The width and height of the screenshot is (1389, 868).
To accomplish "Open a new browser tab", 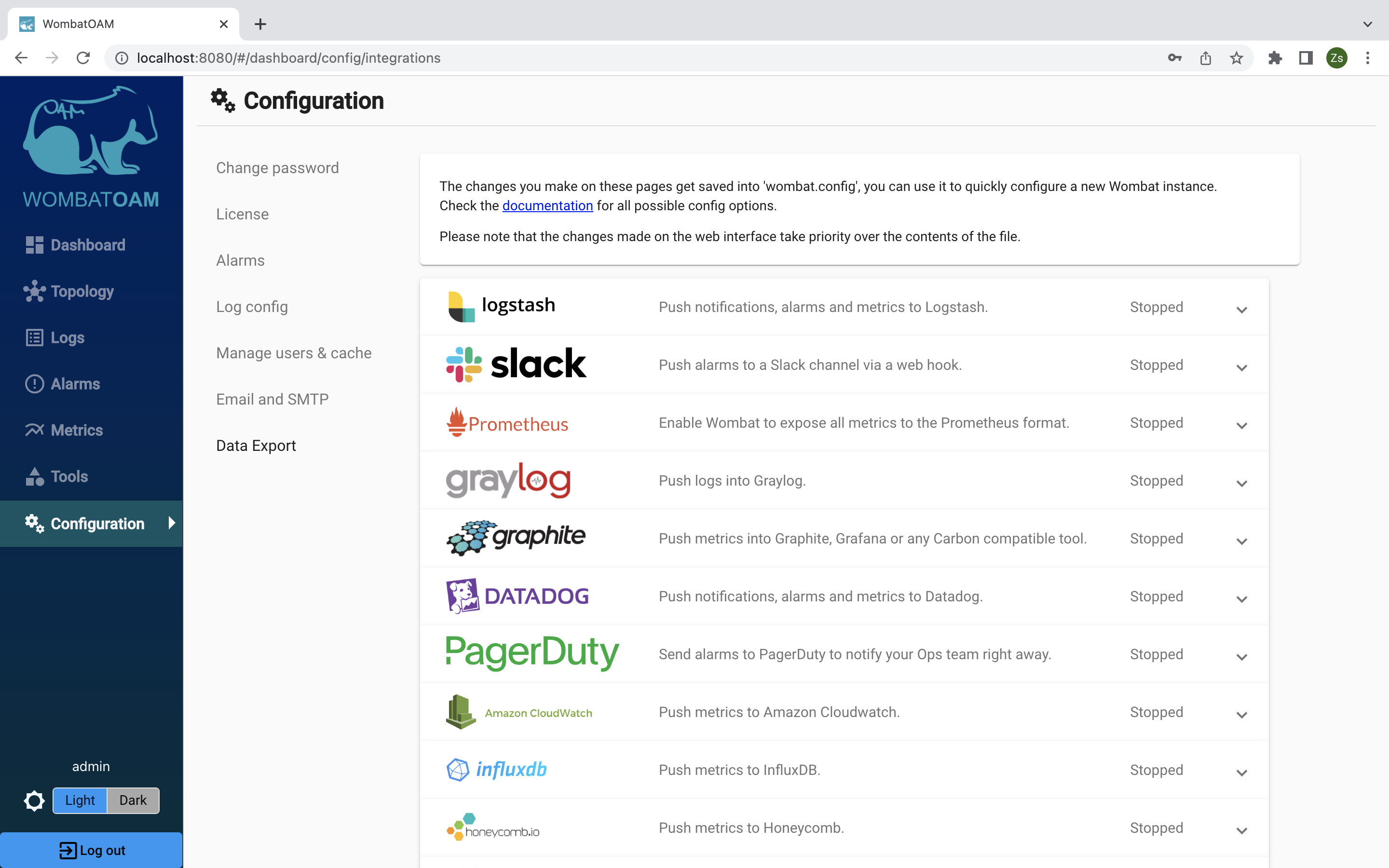I will [x=260, y=24].
